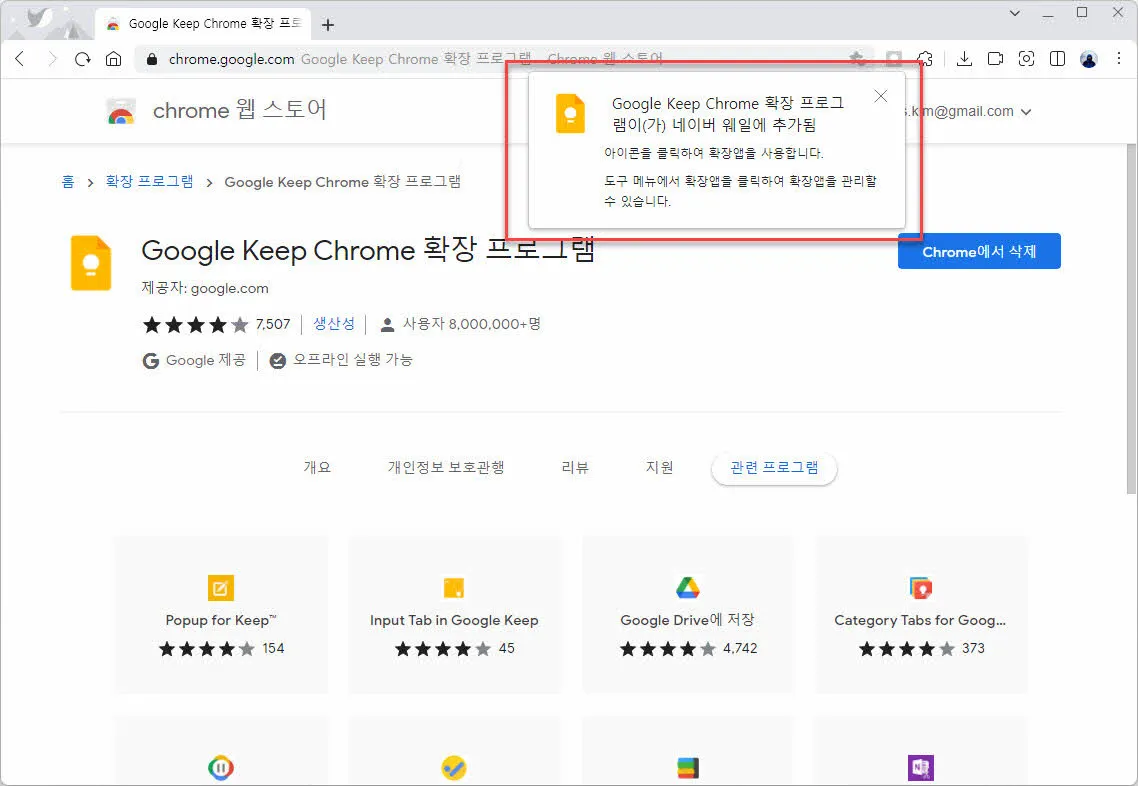This screenshot has width=1138, height=786.
Task: Switch to the 개요 tab
Action: (317, 467)
